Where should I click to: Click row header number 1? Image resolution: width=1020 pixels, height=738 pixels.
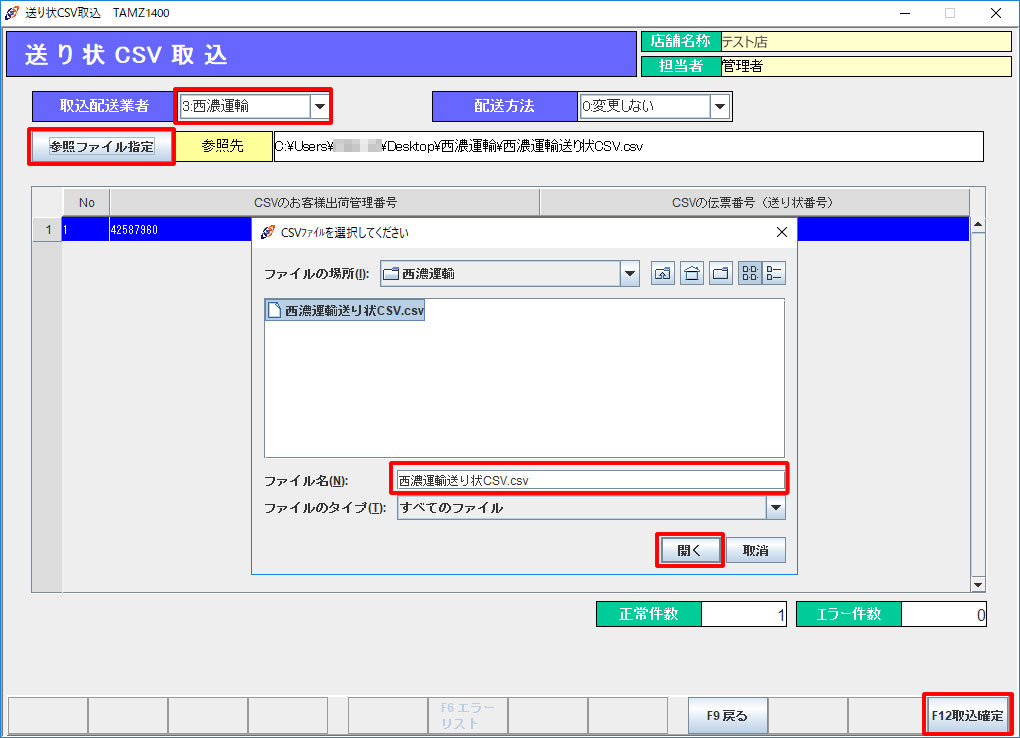(48, 230)
